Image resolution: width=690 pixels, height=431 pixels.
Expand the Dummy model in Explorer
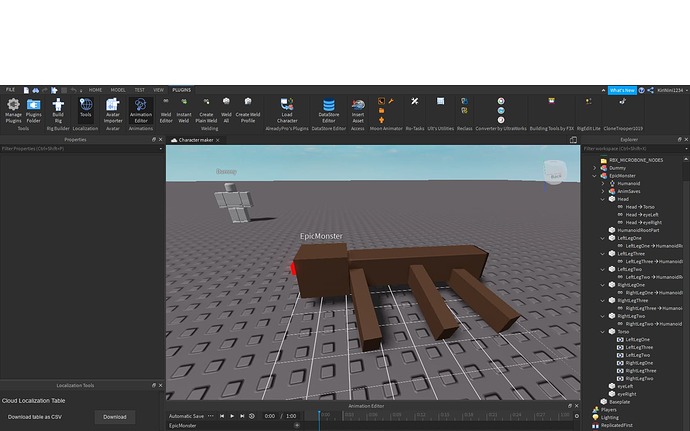595,168
